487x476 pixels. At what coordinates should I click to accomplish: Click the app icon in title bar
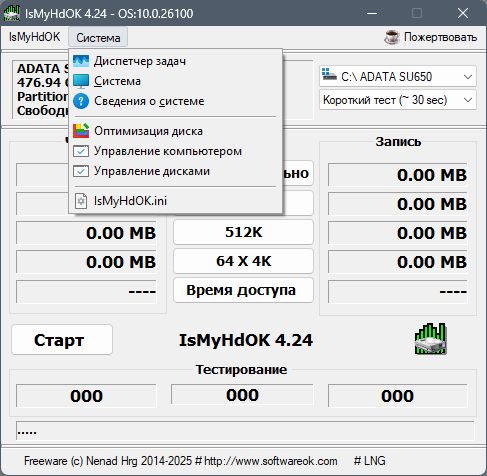(12, 13)
